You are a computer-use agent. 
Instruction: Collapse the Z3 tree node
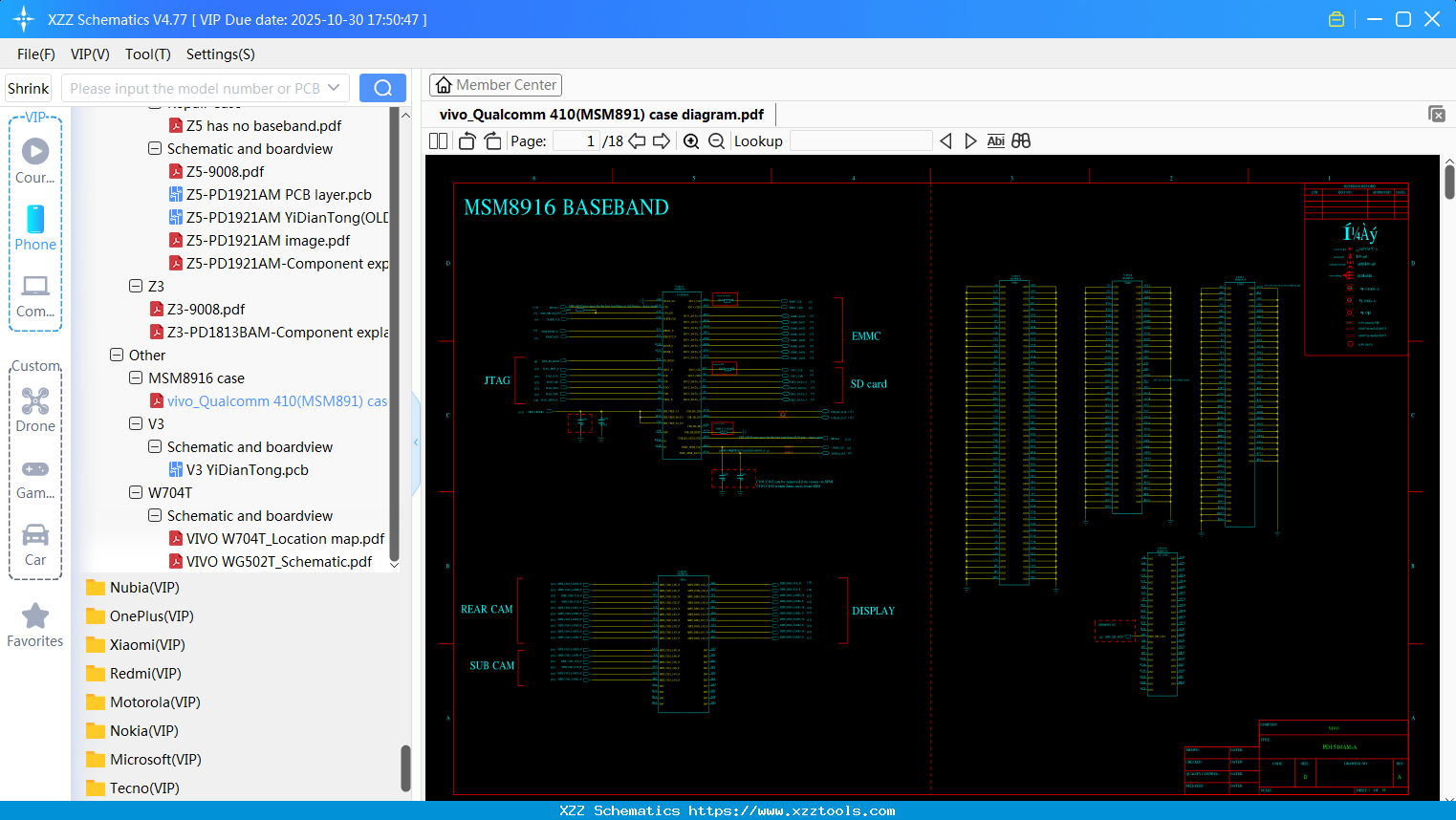(136, 286)
